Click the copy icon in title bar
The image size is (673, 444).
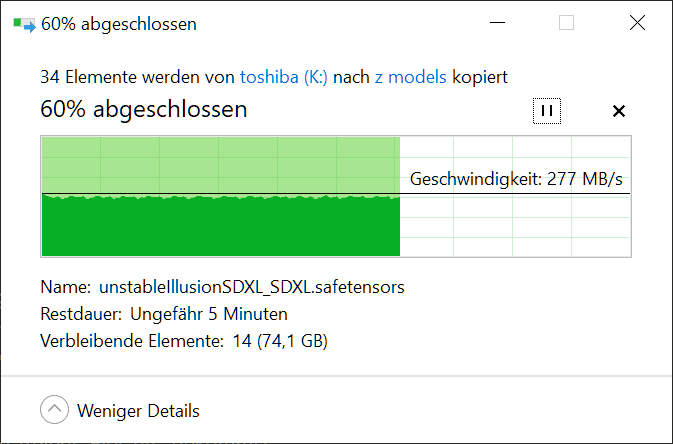[23, 23]
